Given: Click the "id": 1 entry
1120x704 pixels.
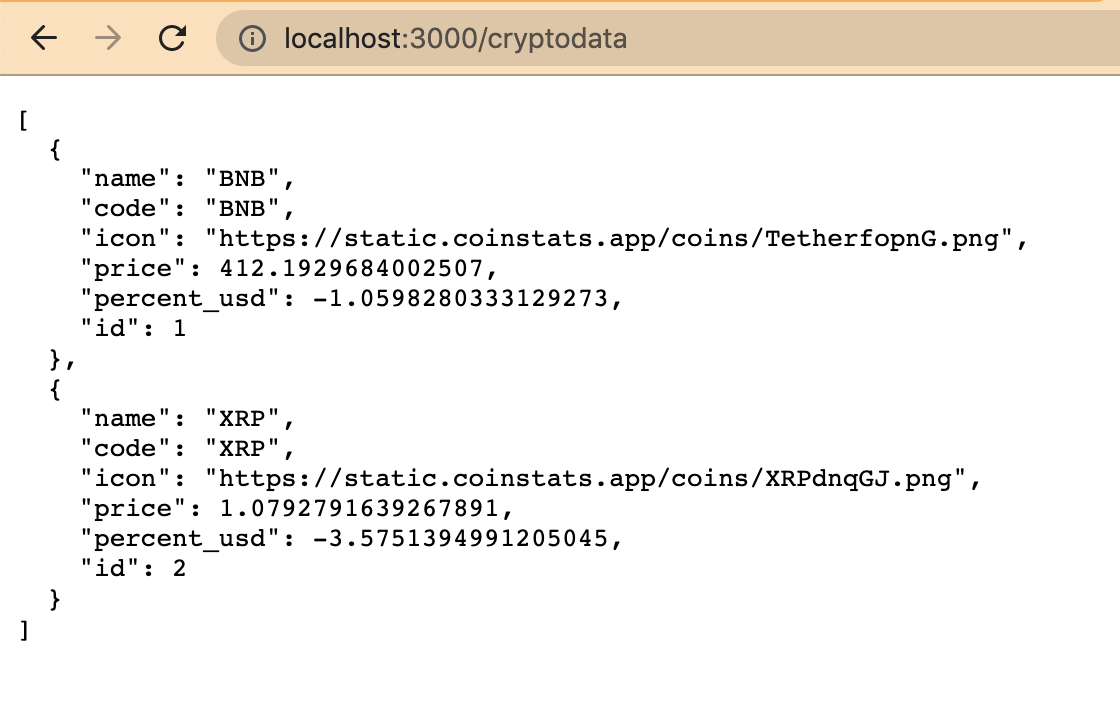Looking at the screenshot, I should tap(133, 328).
